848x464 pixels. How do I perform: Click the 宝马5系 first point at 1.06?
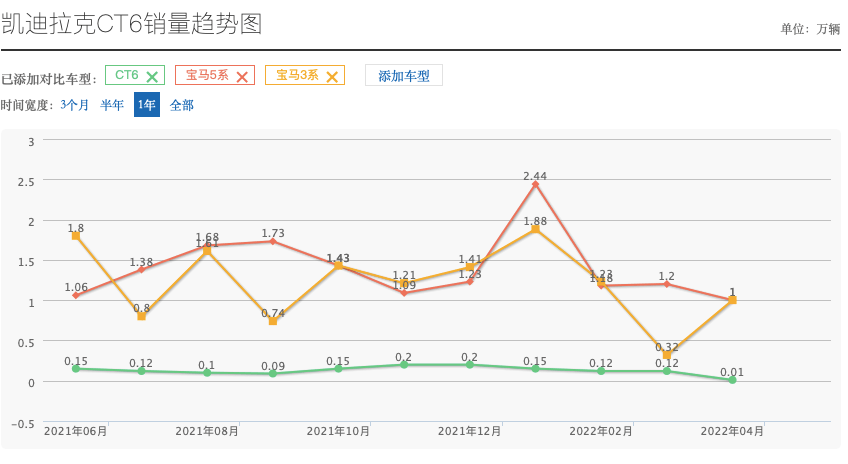point(76,295)
